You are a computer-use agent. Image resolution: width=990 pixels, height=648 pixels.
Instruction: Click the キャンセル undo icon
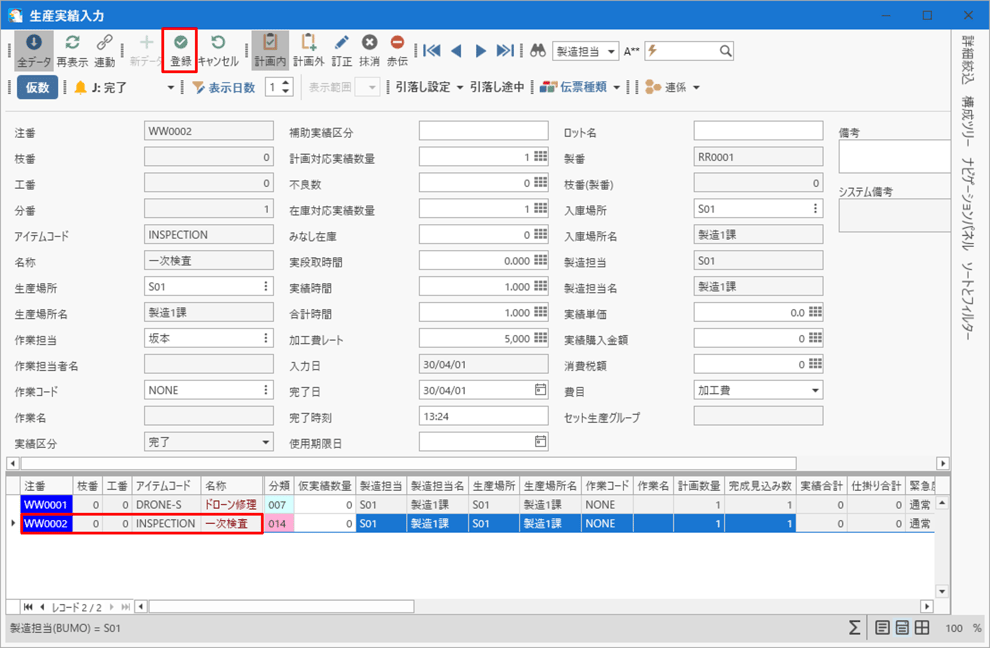point(218,49)
